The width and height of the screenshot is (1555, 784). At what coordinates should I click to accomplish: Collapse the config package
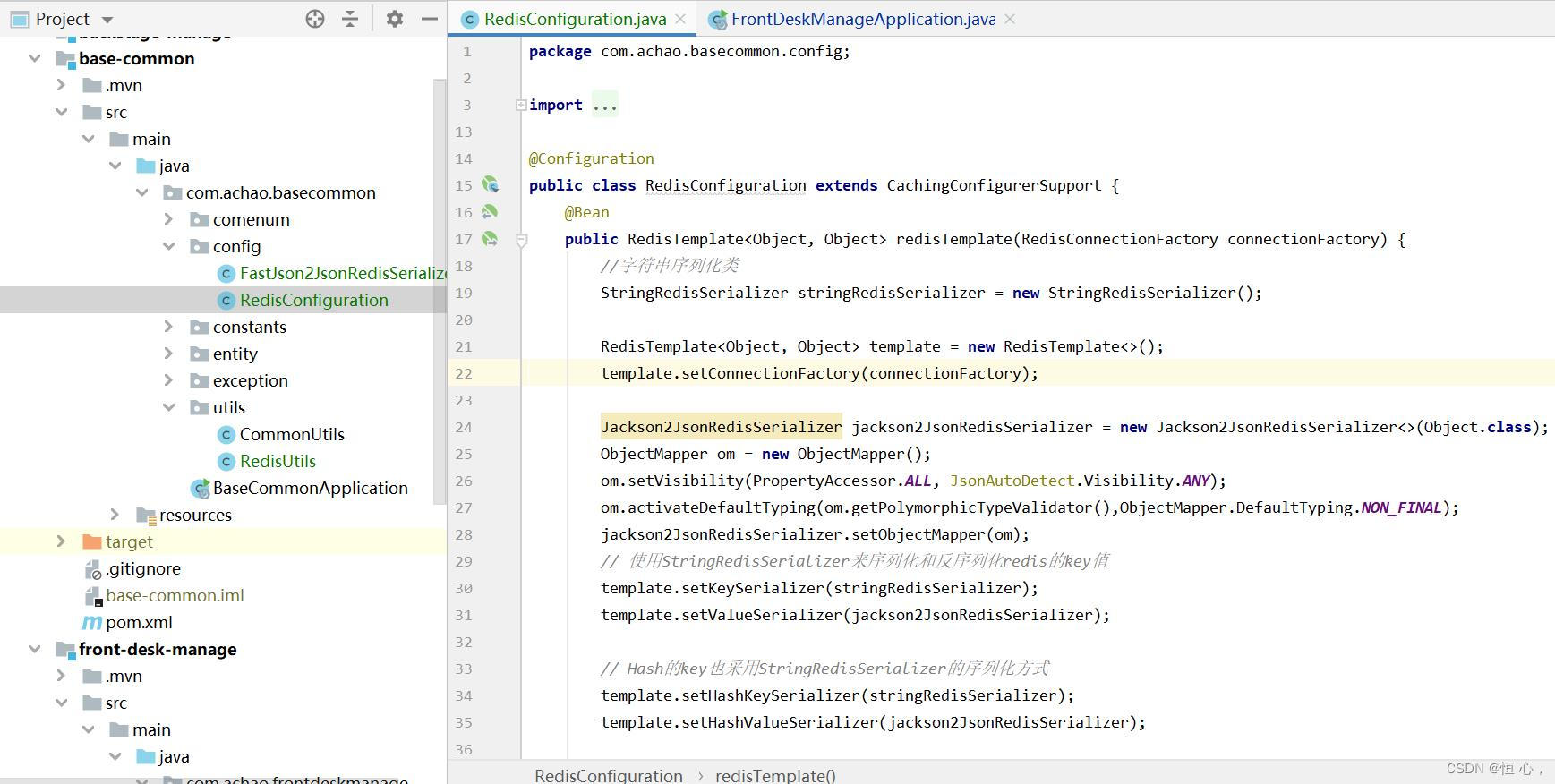click(x=168, y=246)
